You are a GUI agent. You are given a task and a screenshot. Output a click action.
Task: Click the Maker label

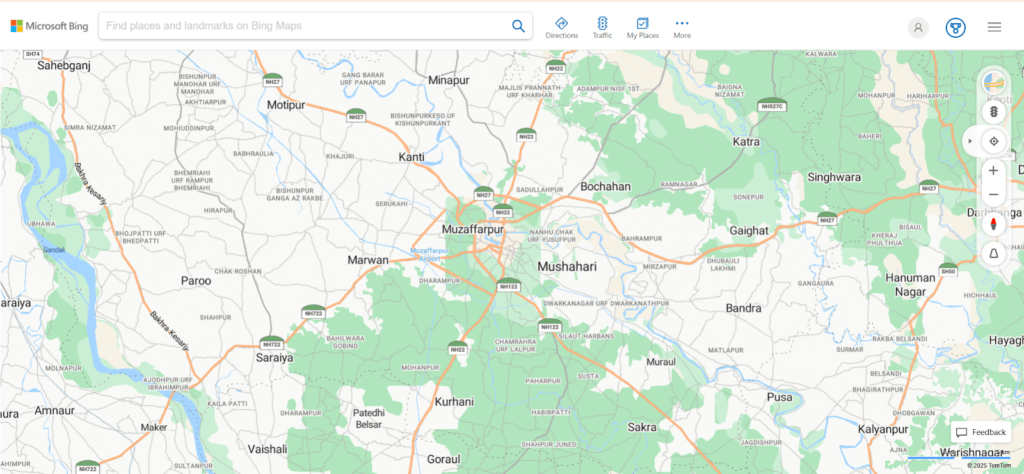153,427
